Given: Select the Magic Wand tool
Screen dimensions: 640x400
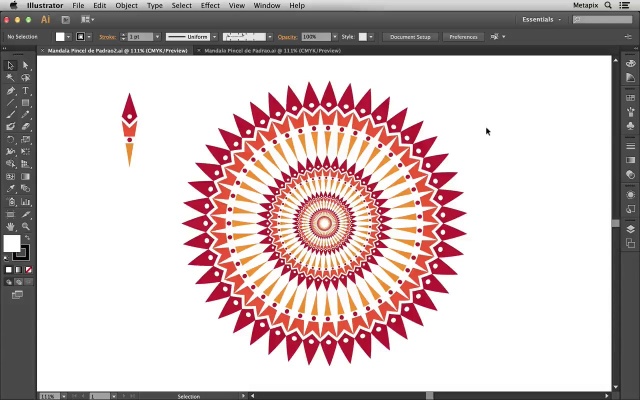Looking at the screenshot, I should [x=10, y=78].
